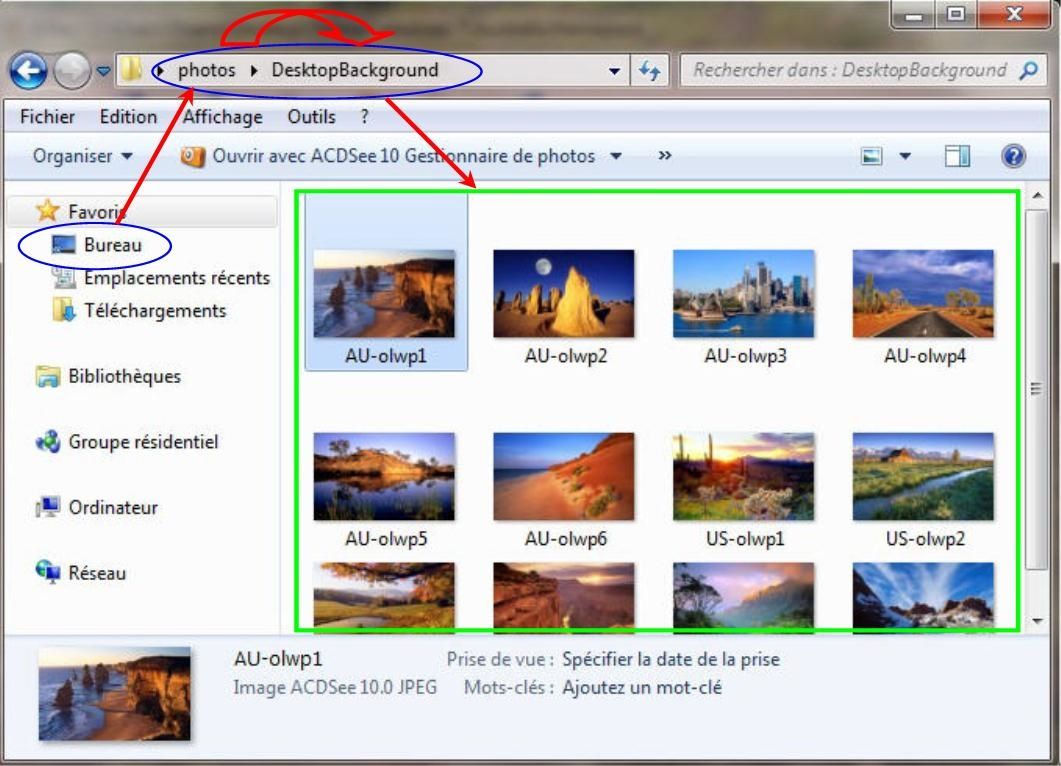Open Bibliothèques in the navigation pane
The width and height of the screenshot is (1061, 766).
[125, 376]
